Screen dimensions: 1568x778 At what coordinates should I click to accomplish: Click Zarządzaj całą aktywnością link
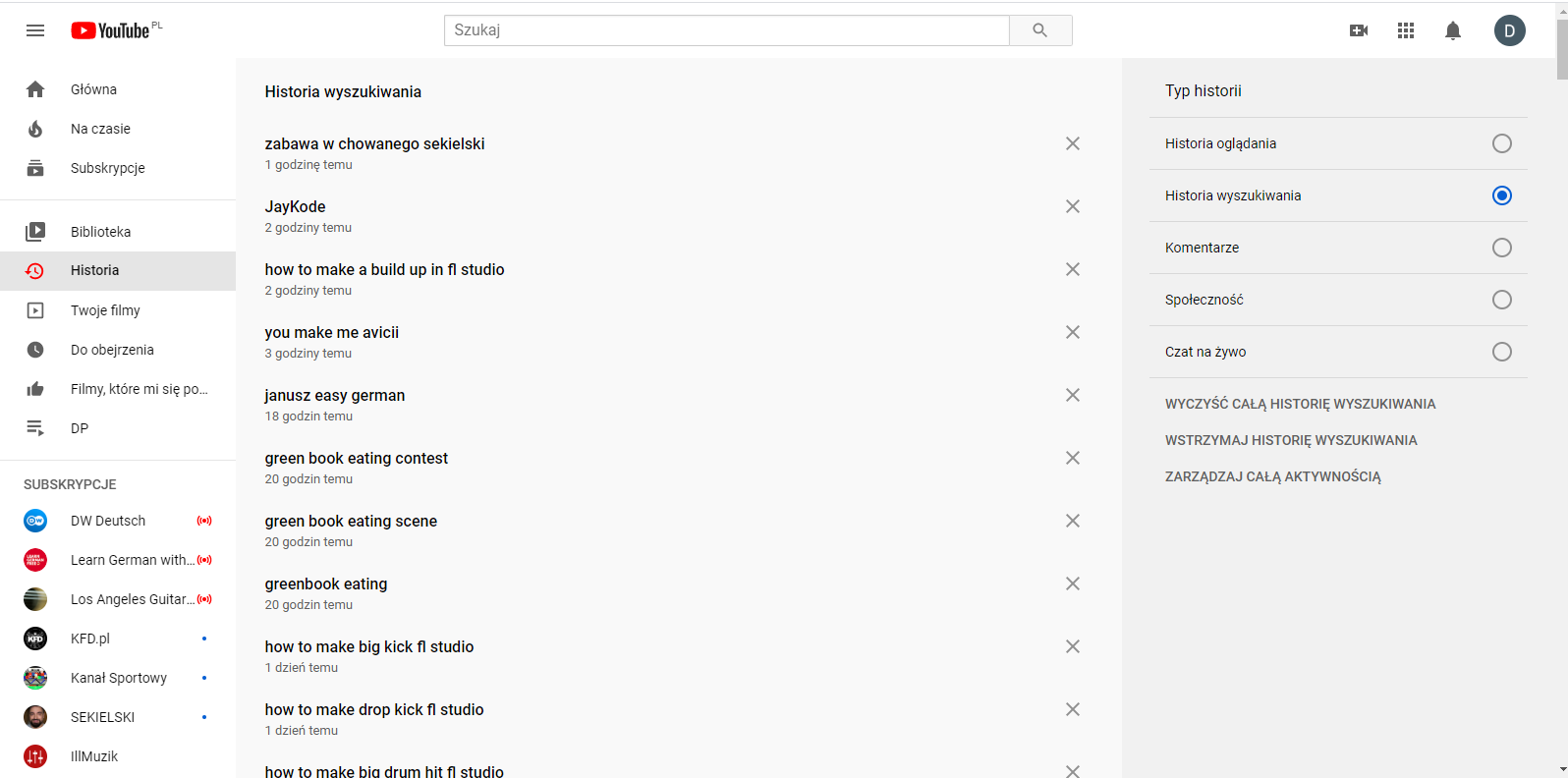coord(1272,476)
